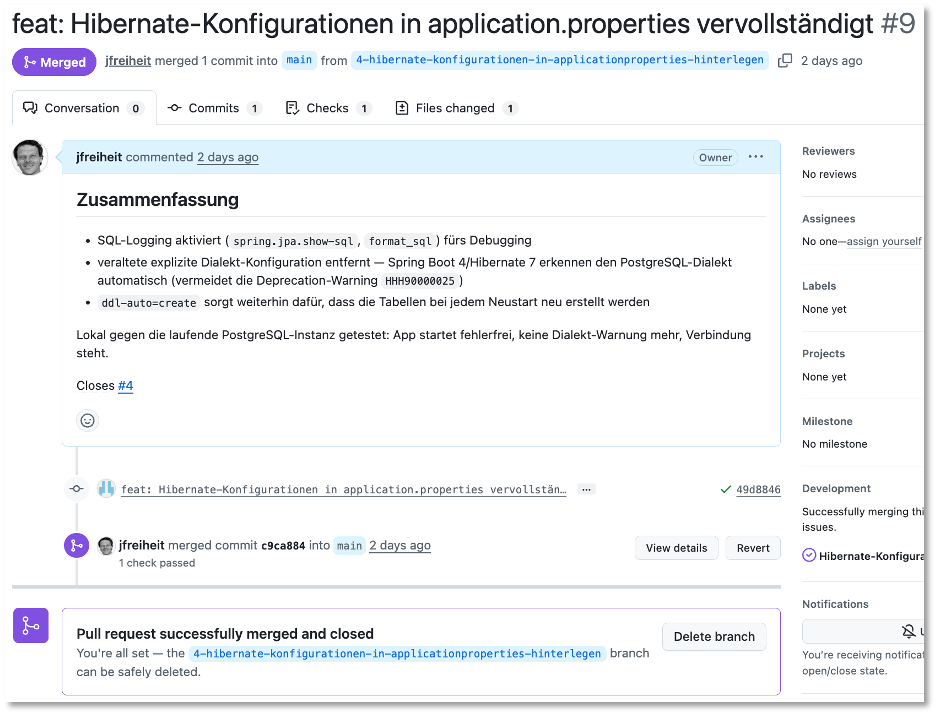Image resolution: width=938 pixels, height=716 pixels.
Task: Click the assign yourself link
Action: pyautogui.click(x=884, y=241)
